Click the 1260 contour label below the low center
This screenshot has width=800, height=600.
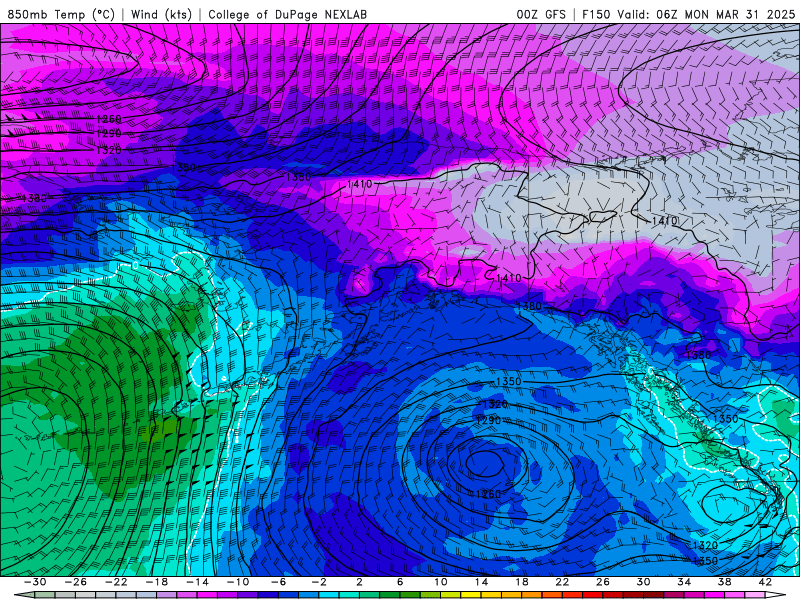(x=488, y=494)
